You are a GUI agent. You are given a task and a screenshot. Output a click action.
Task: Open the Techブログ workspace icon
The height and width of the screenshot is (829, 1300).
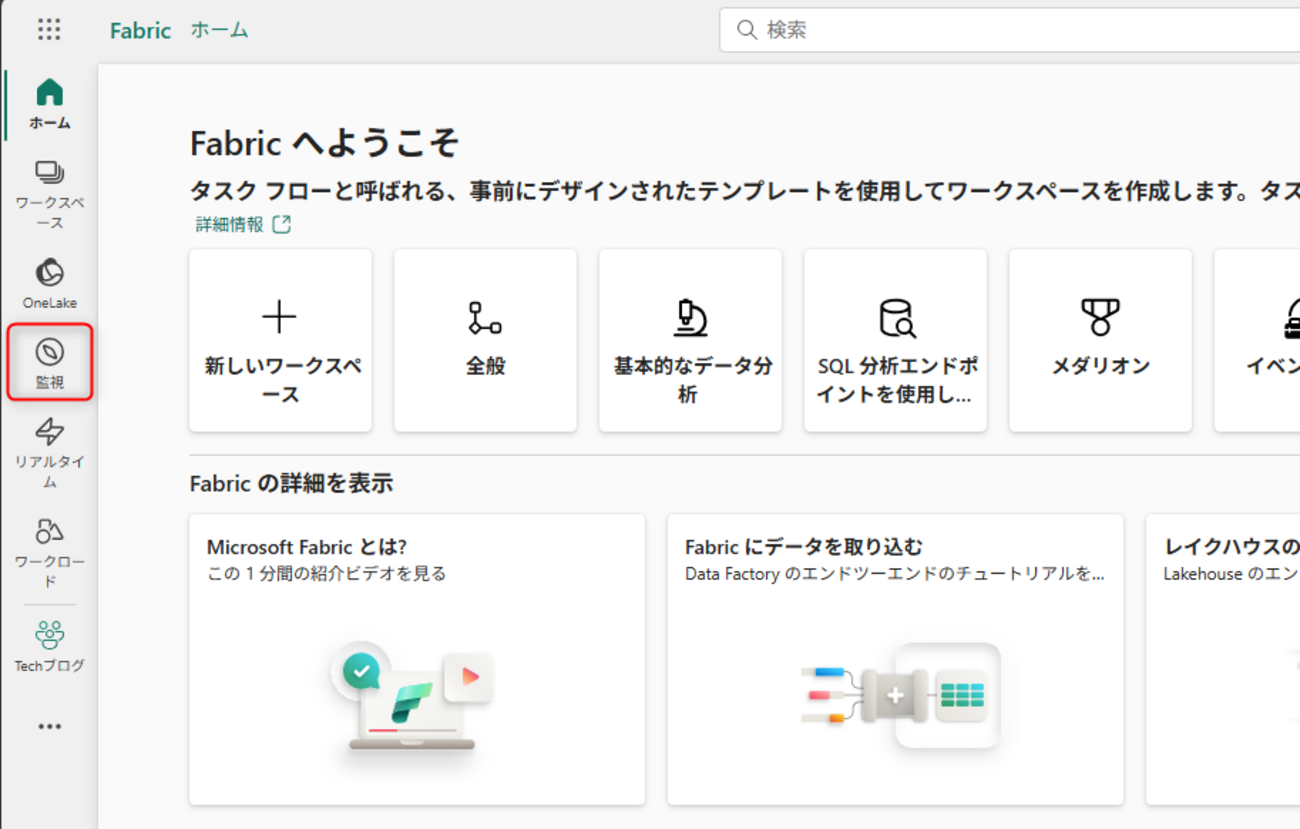pyautogui.click(x=49, y=646)
